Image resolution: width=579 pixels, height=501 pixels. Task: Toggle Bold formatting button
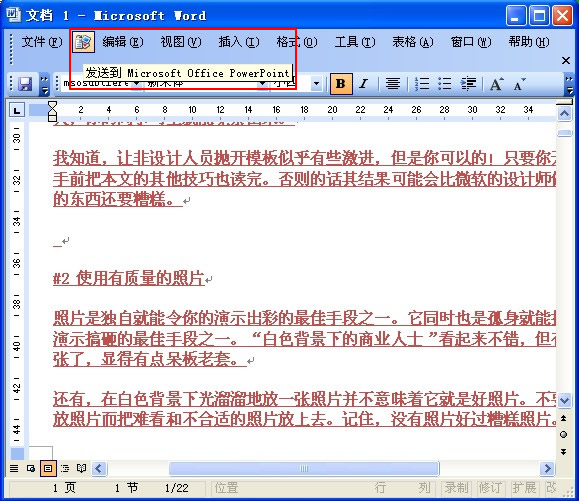pyautogui.click(x=341, y=84)
